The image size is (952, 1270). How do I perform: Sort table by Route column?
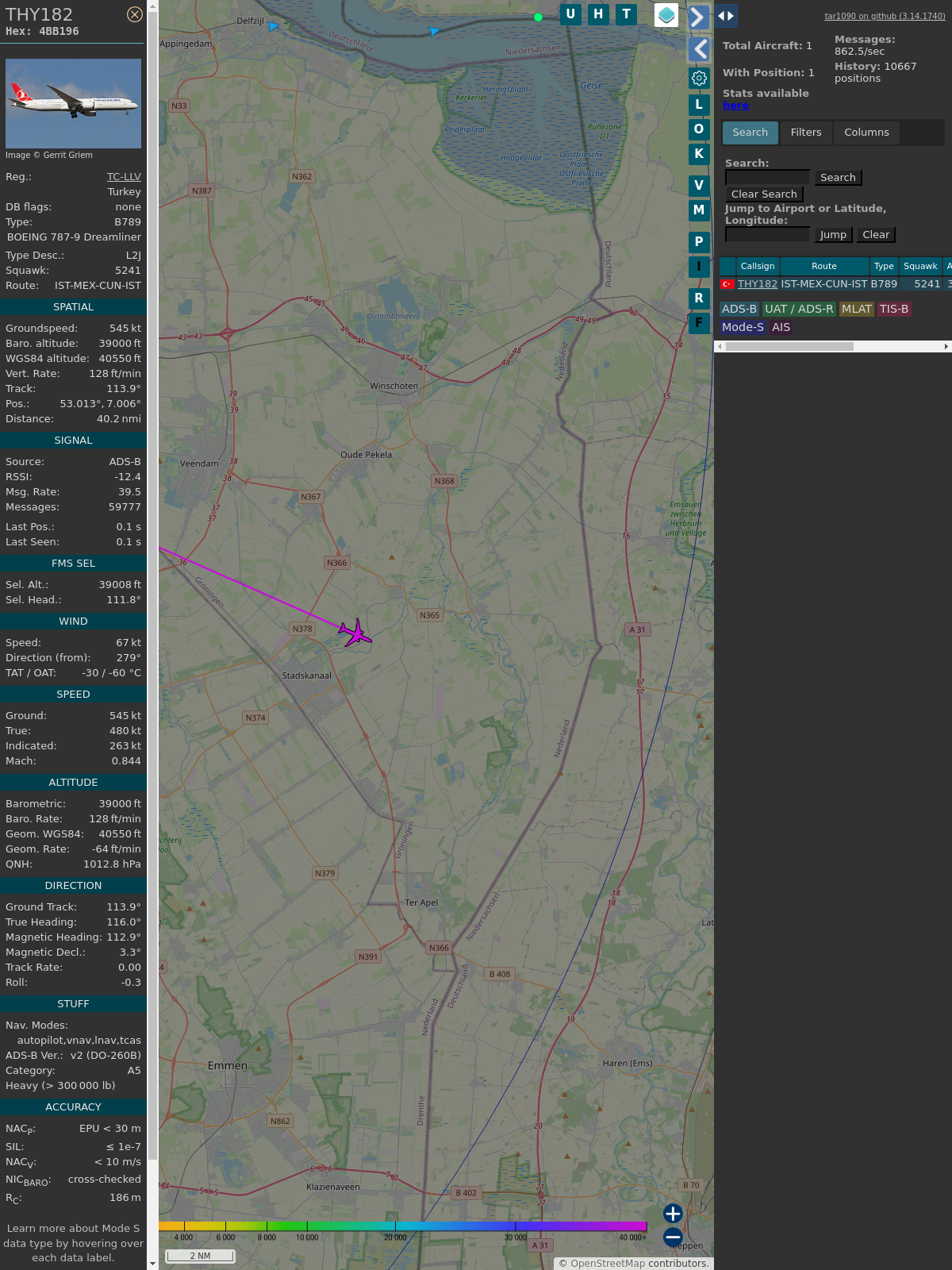click(824, 267)
